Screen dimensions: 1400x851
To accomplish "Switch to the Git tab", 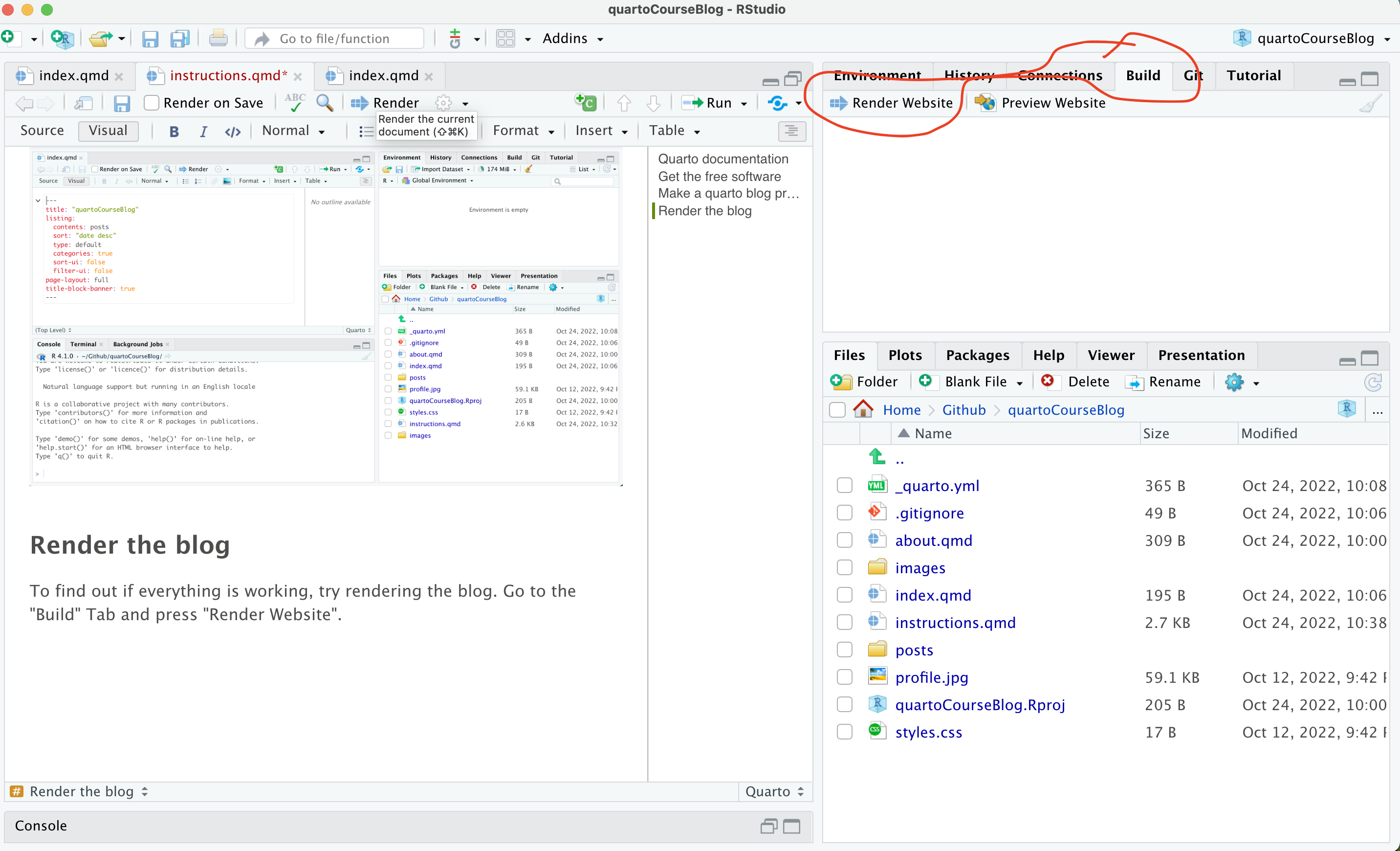I will click(x=1193, y=76).
